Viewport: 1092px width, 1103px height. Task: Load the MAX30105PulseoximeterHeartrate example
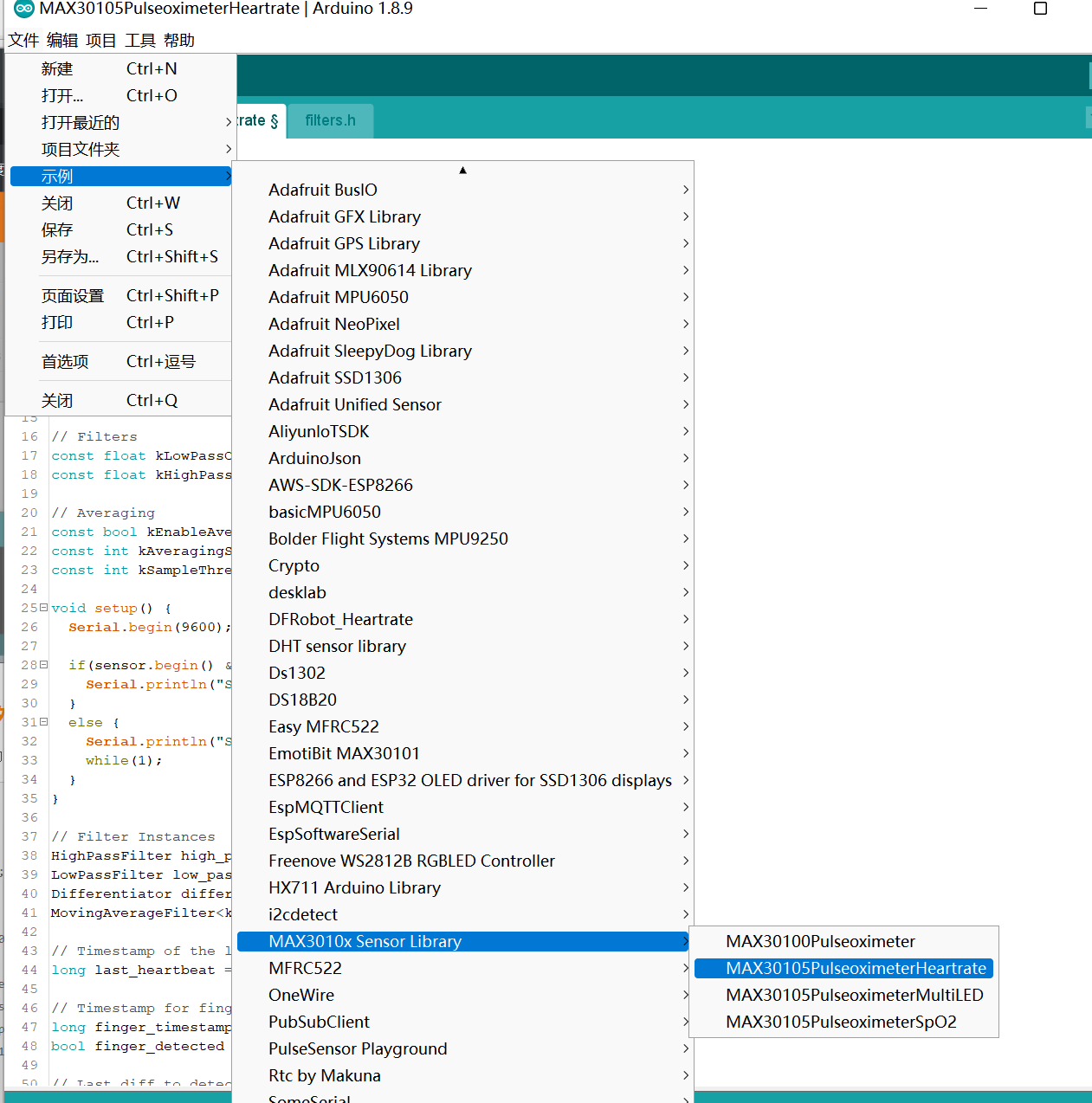(843, 968)
